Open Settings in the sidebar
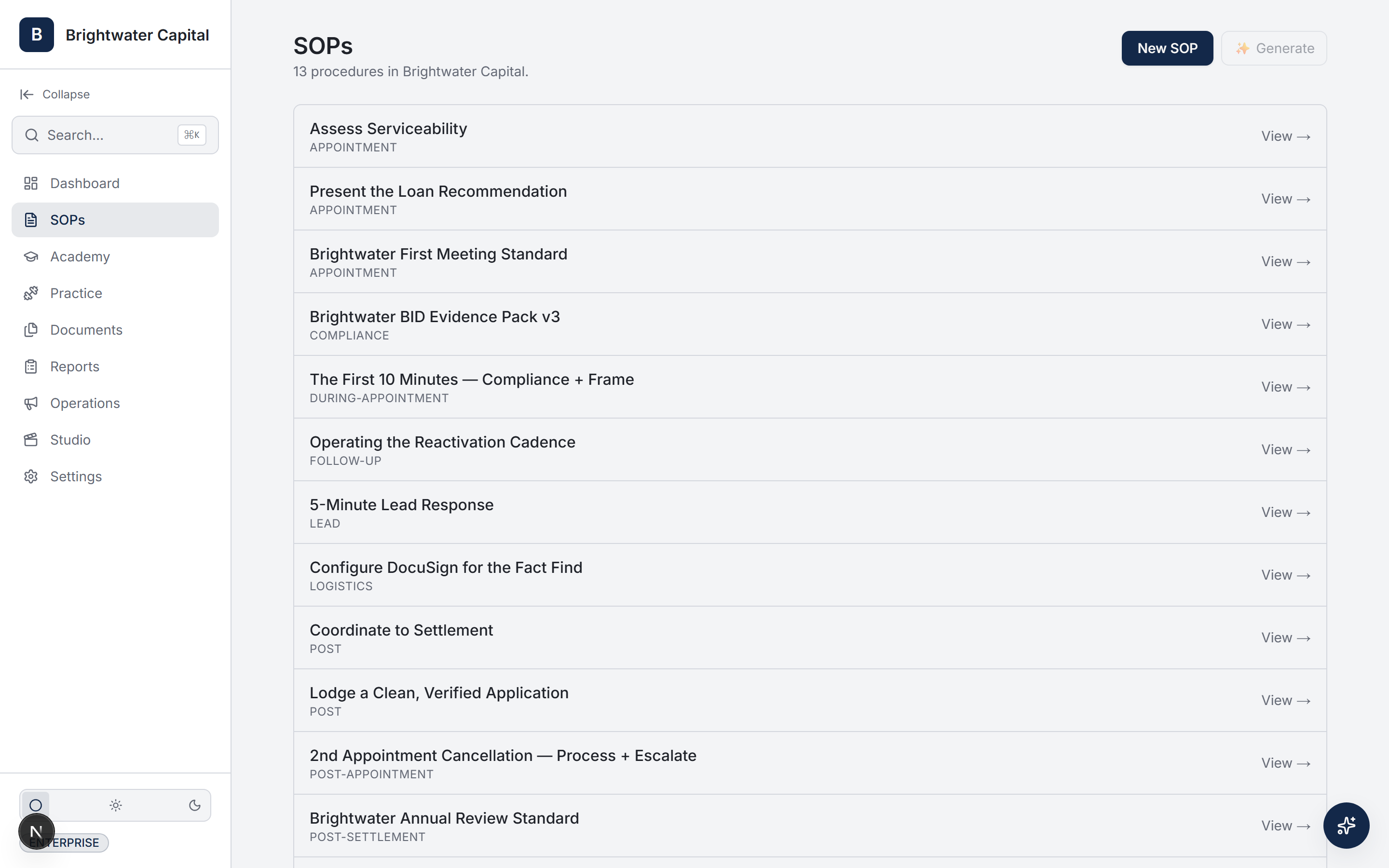 click(x=115, y=476)
